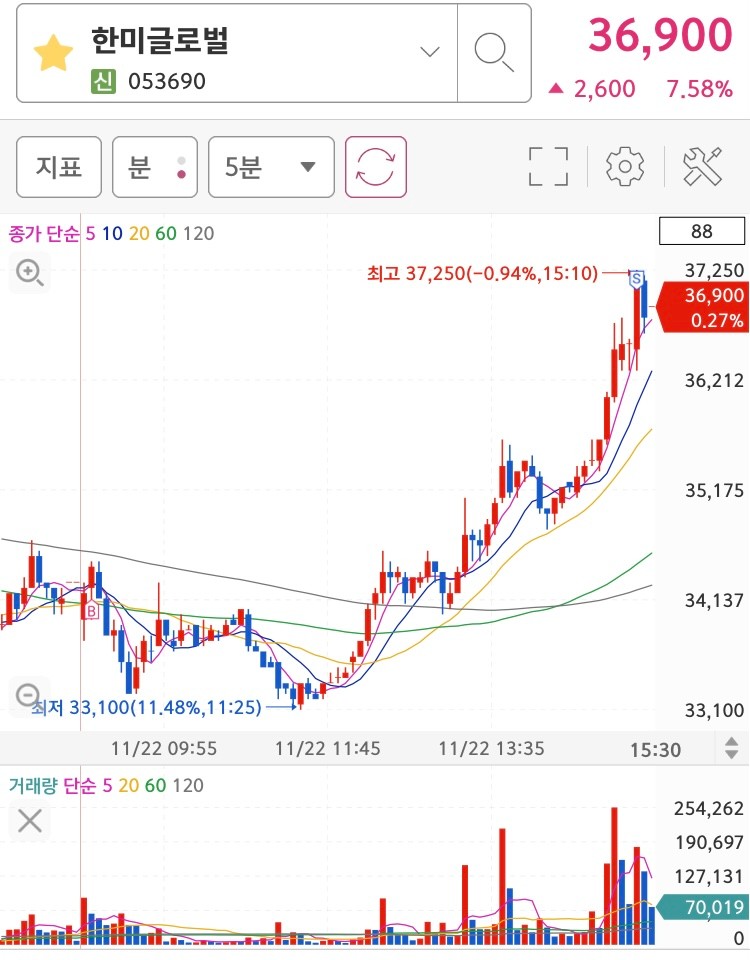Click the 15:30 time axis label

[656, 749]
